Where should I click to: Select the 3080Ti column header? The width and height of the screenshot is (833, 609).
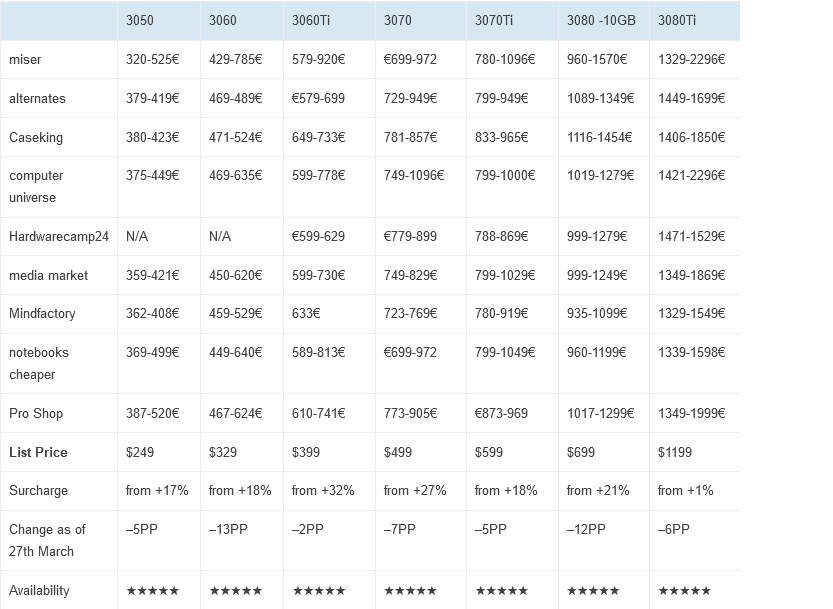tap(678, 20)
